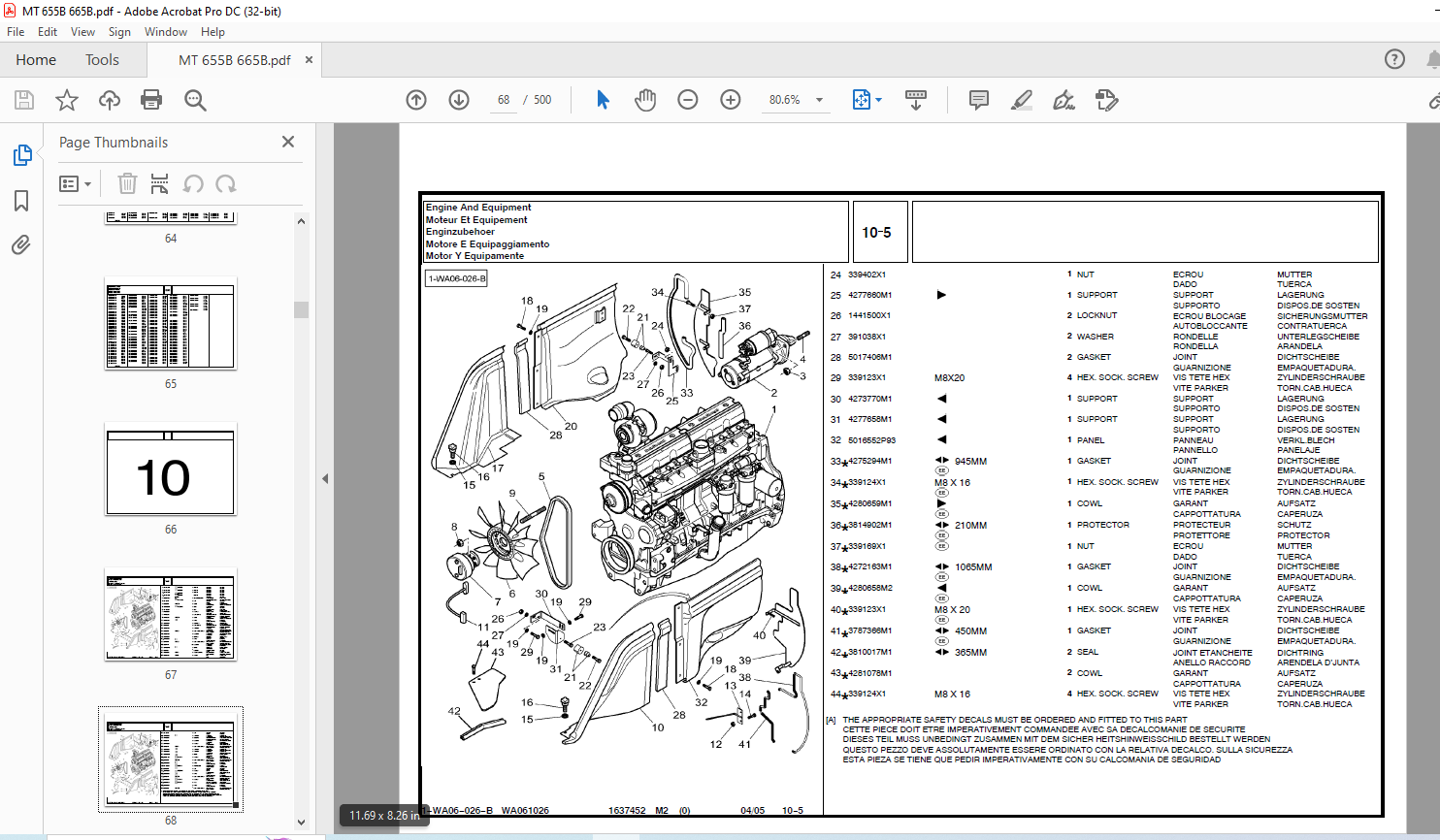Open bookmarks sidebar panel icon
1440x840 pixels.
pos(21,201)
